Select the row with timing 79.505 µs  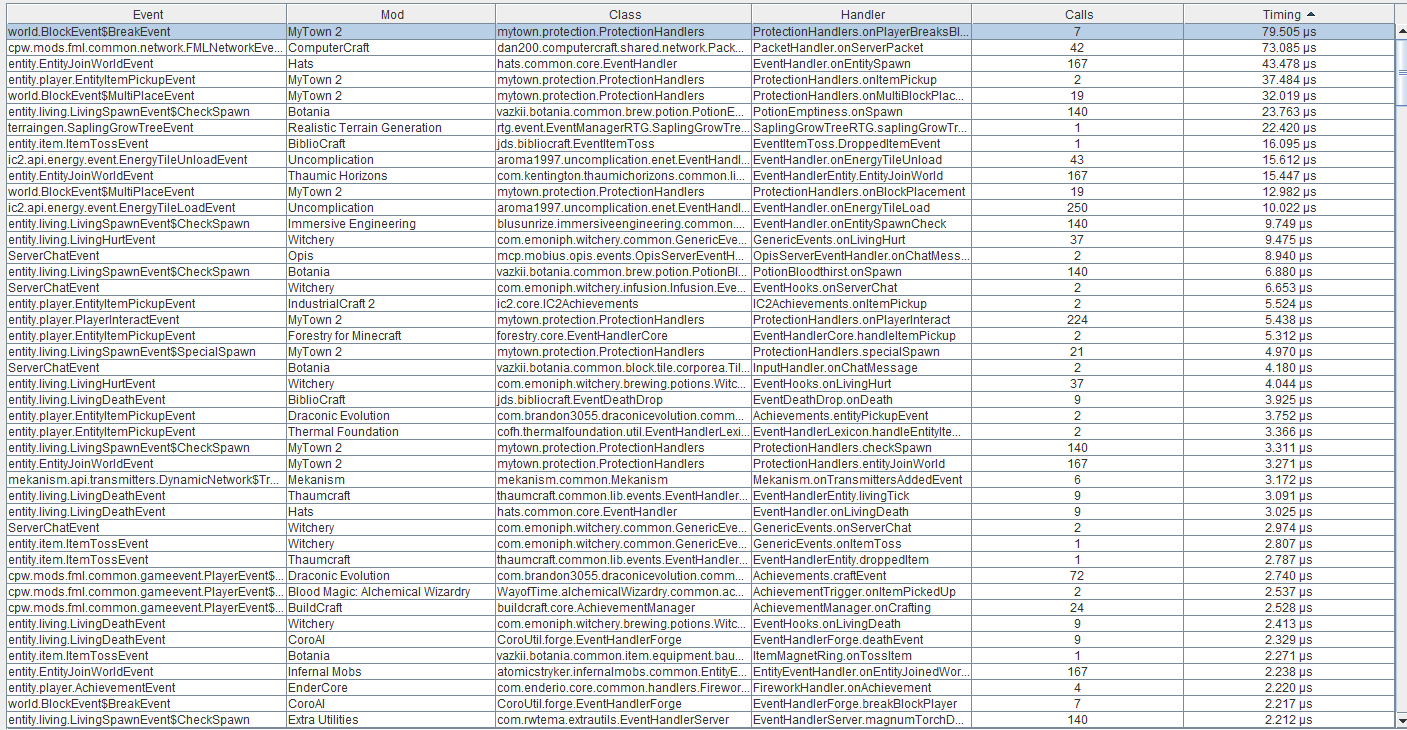[700, 32]
